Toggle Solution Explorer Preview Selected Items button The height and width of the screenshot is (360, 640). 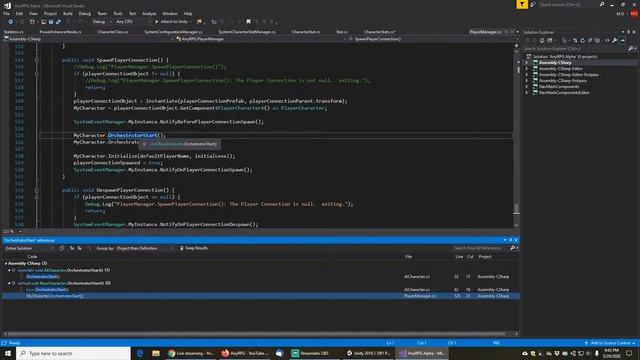coord(622,40)
